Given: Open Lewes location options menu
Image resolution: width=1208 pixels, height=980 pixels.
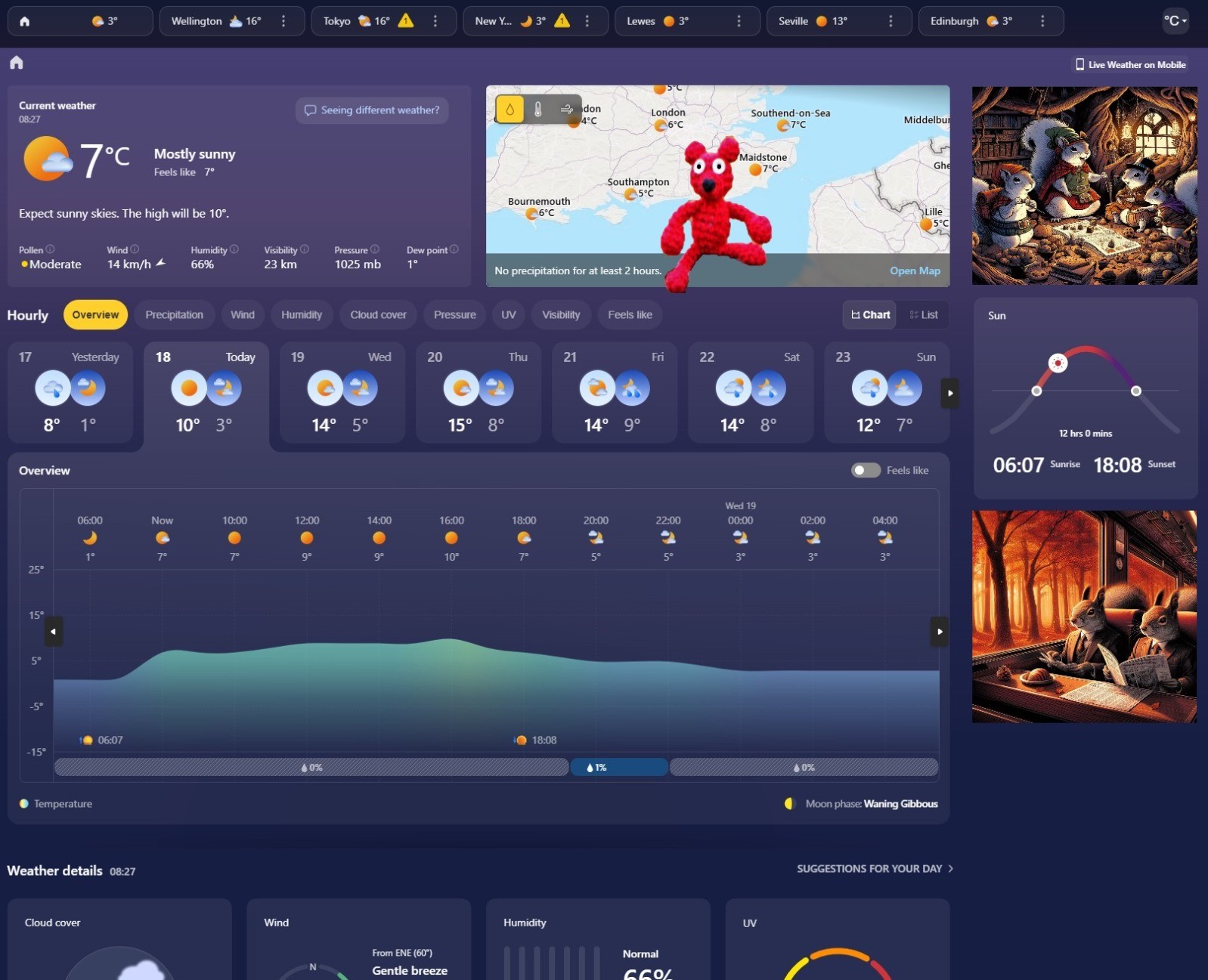Looking at the screenshot, I should click(739, 21).
